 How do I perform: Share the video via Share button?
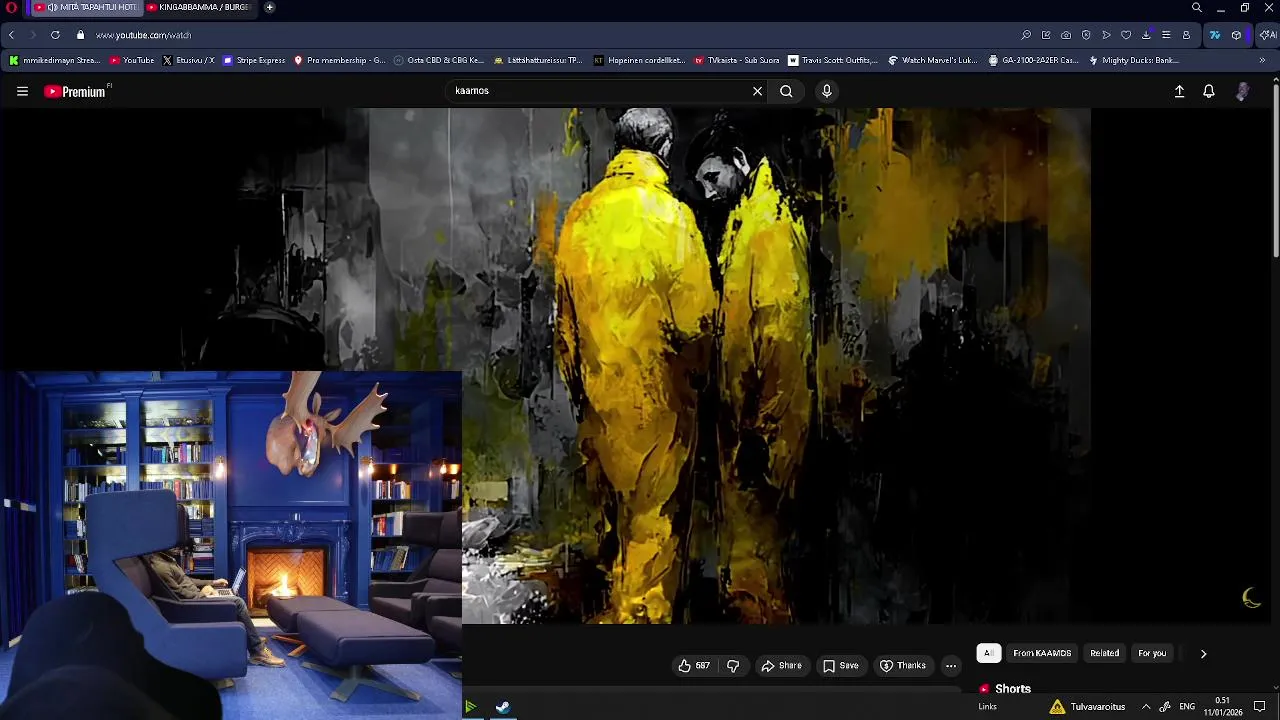(x=781, y=666)
